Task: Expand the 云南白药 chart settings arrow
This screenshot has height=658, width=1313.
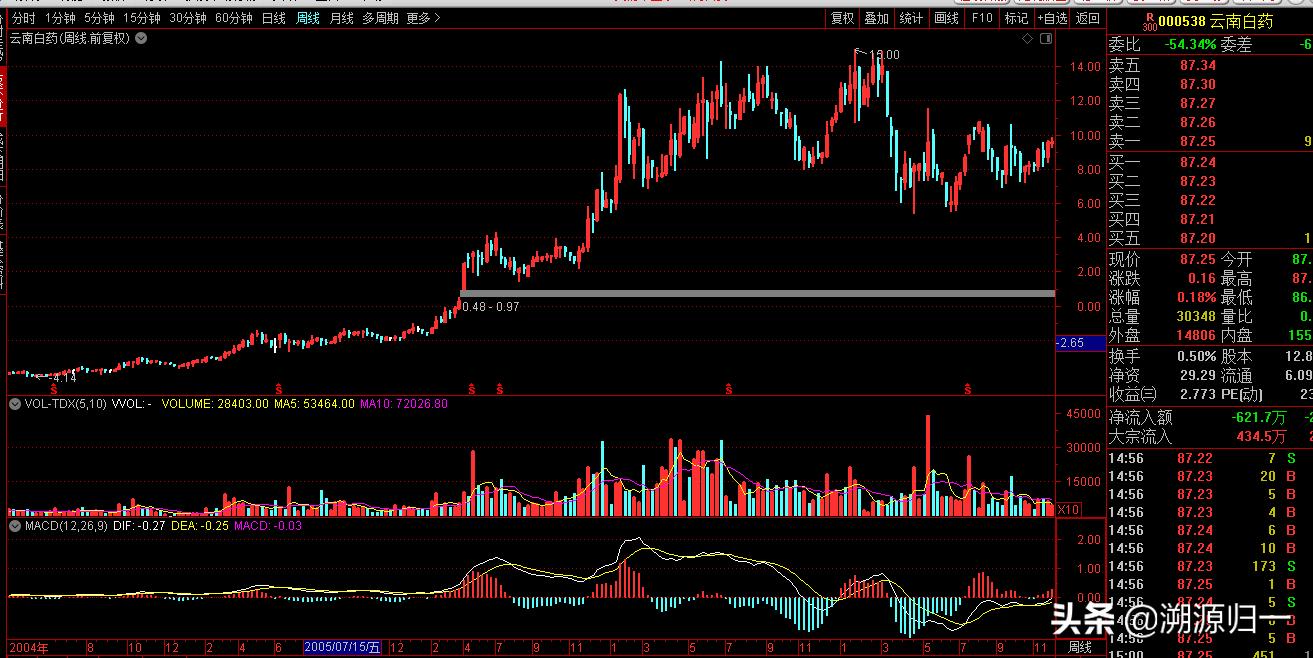Action: coord(141,38)
